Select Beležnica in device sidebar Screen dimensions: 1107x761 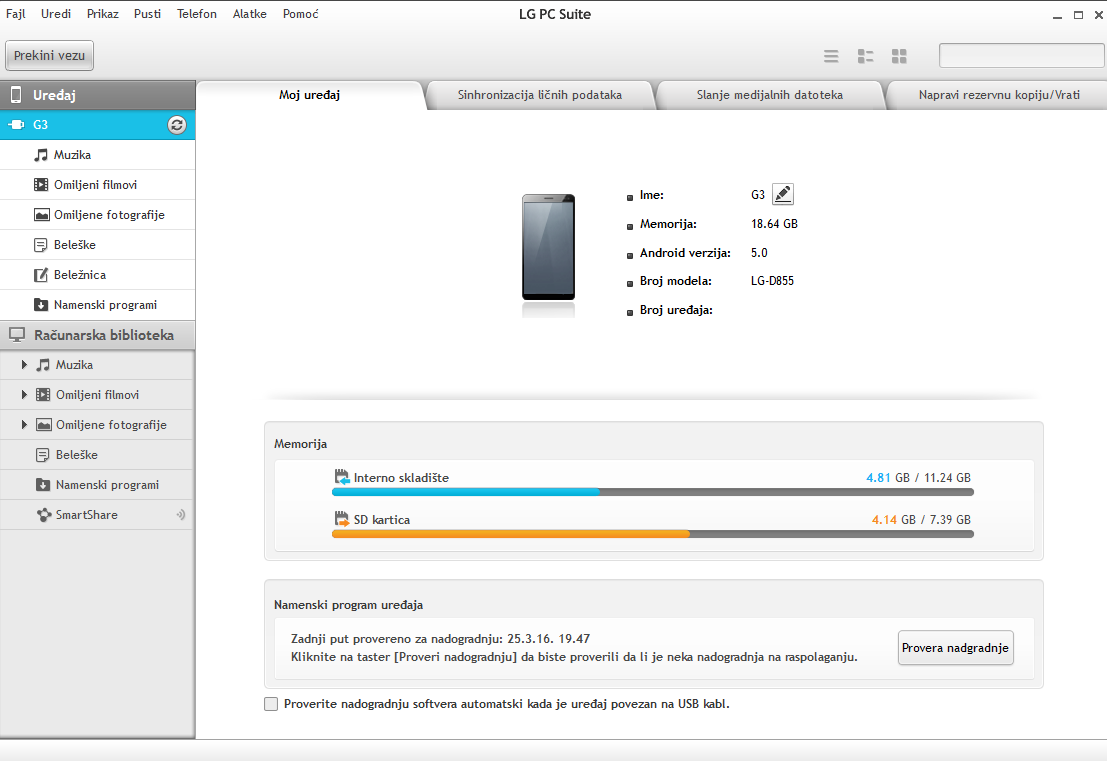(97, 275)
